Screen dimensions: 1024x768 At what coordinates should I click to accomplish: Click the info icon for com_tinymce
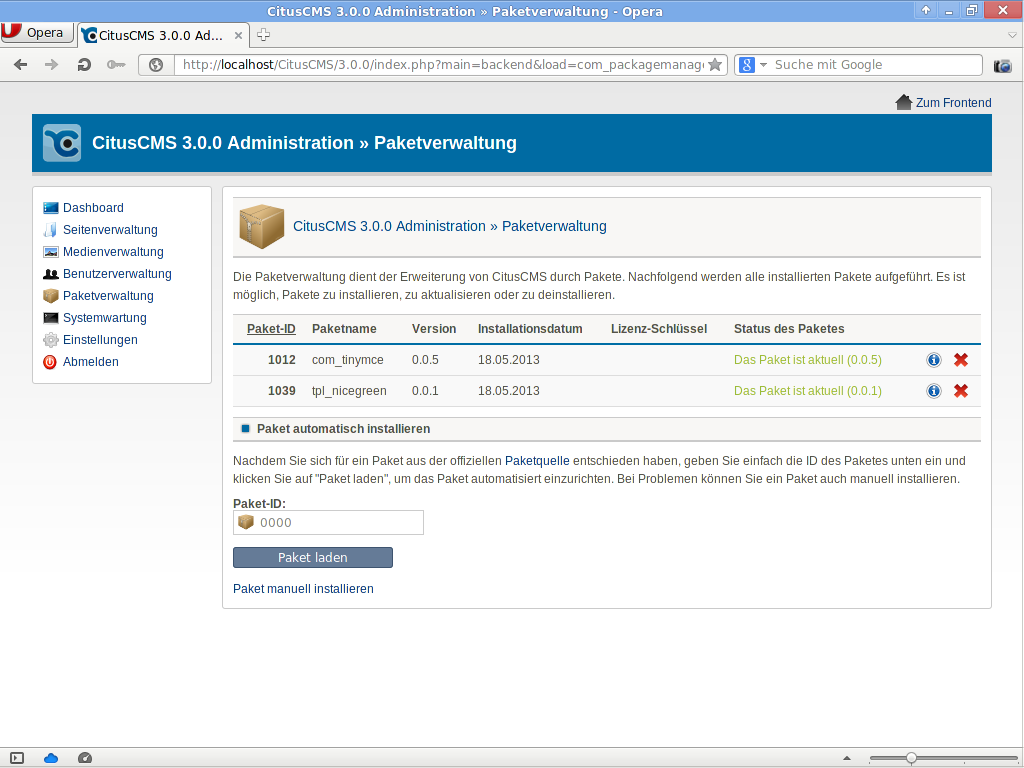coord(934,360)
